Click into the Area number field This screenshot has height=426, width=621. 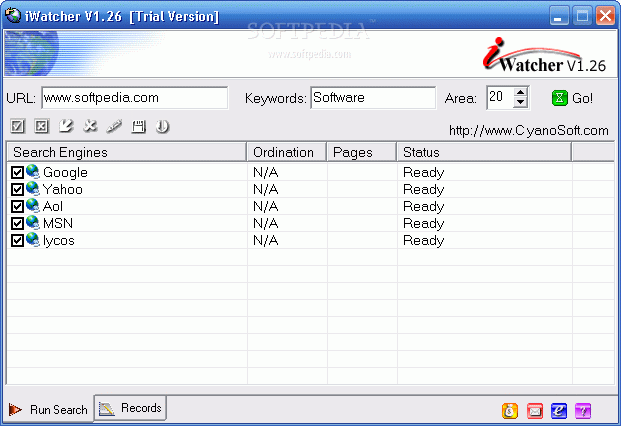click(x=501, y=97)
